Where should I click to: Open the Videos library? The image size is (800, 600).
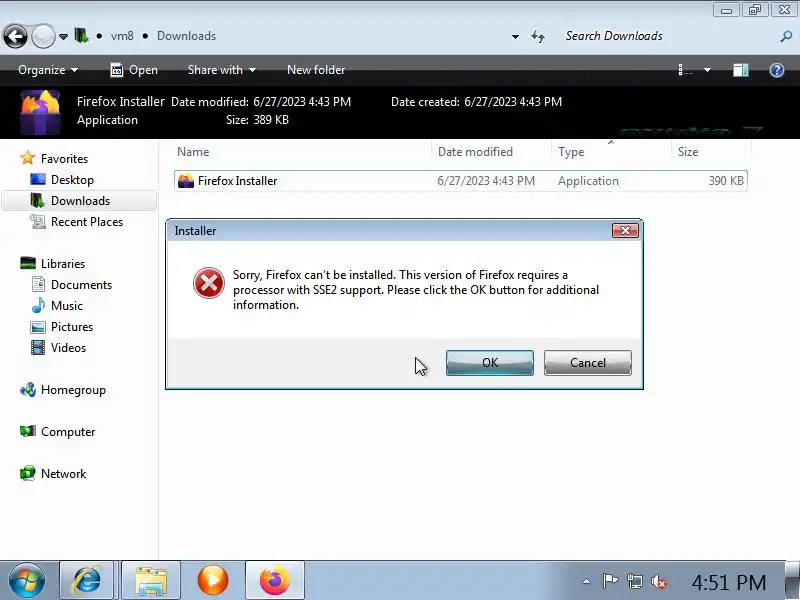(68, 347)
